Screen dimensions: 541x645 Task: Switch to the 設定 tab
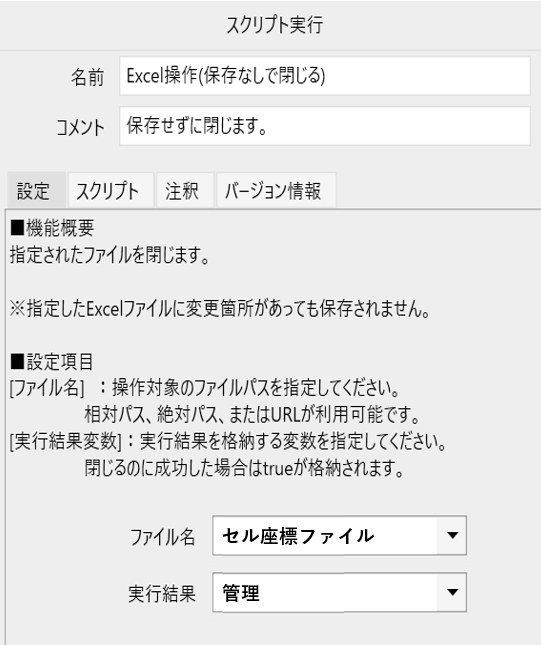(36, 191)
